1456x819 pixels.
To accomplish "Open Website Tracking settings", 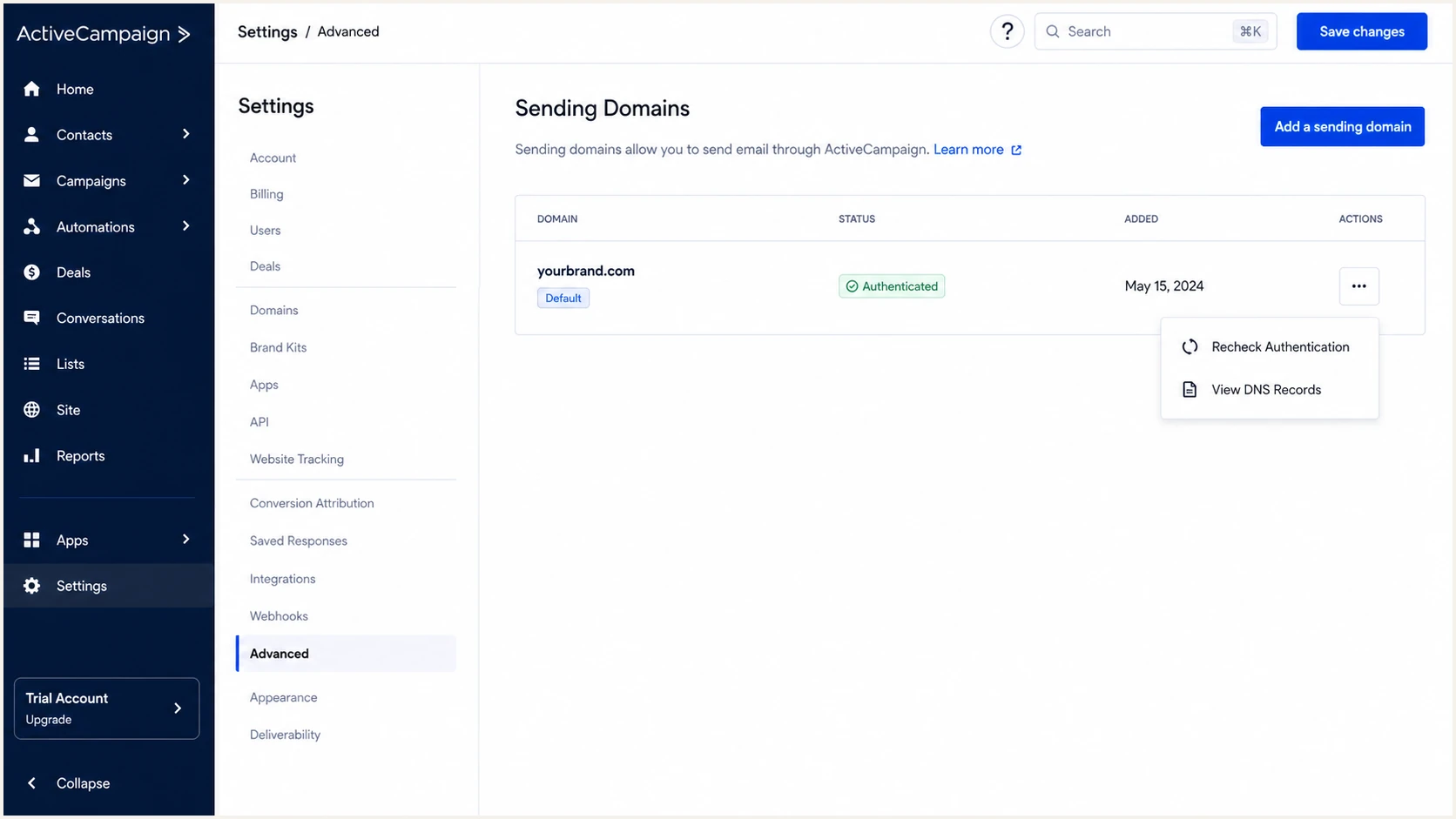I will [297, 460].
